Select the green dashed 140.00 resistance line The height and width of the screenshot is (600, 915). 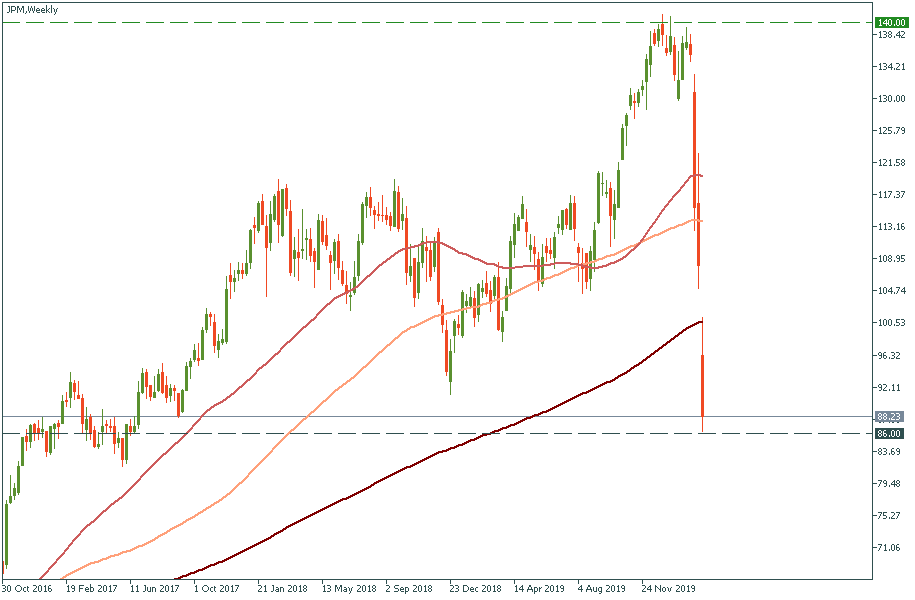click(x=400, y=22)
